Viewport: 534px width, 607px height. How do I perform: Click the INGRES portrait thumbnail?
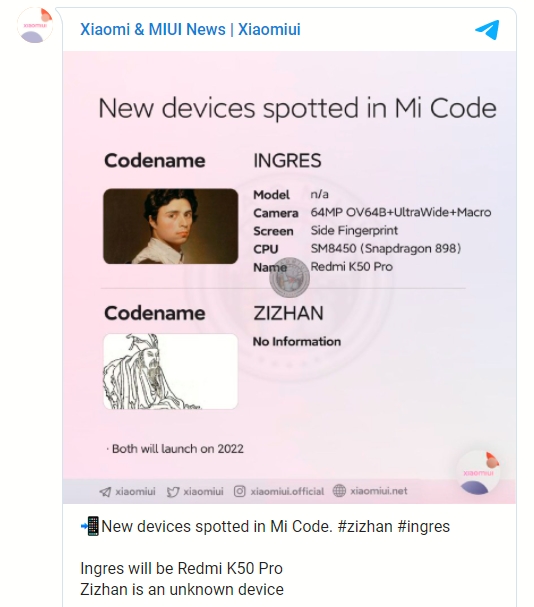click(x=171, y=226)
